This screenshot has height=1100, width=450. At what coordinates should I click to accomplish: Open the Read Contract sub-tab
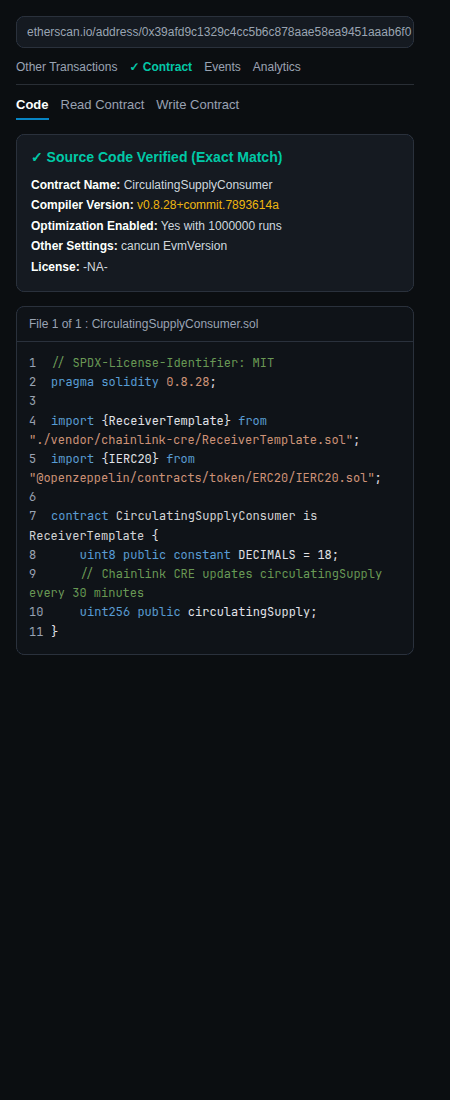102,105
